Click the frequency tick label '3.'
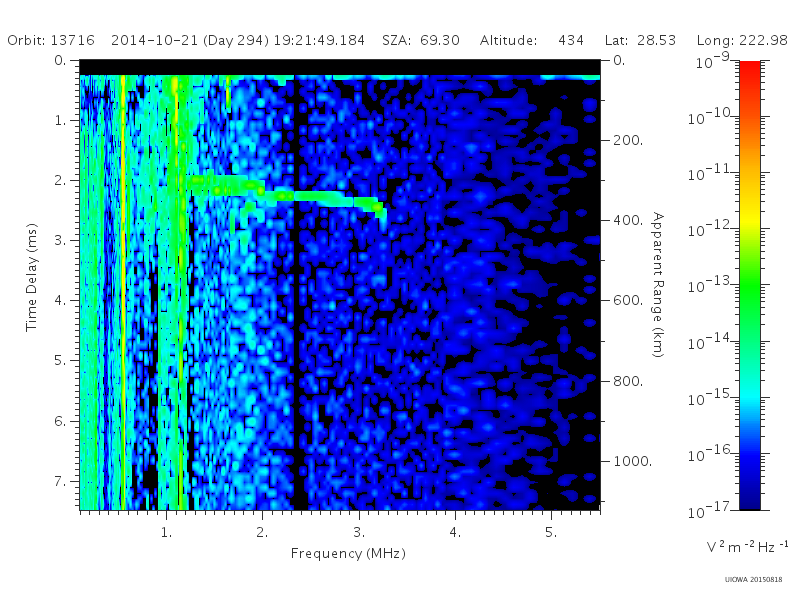The width and height of the screenshot is (800, 600). 359,532
